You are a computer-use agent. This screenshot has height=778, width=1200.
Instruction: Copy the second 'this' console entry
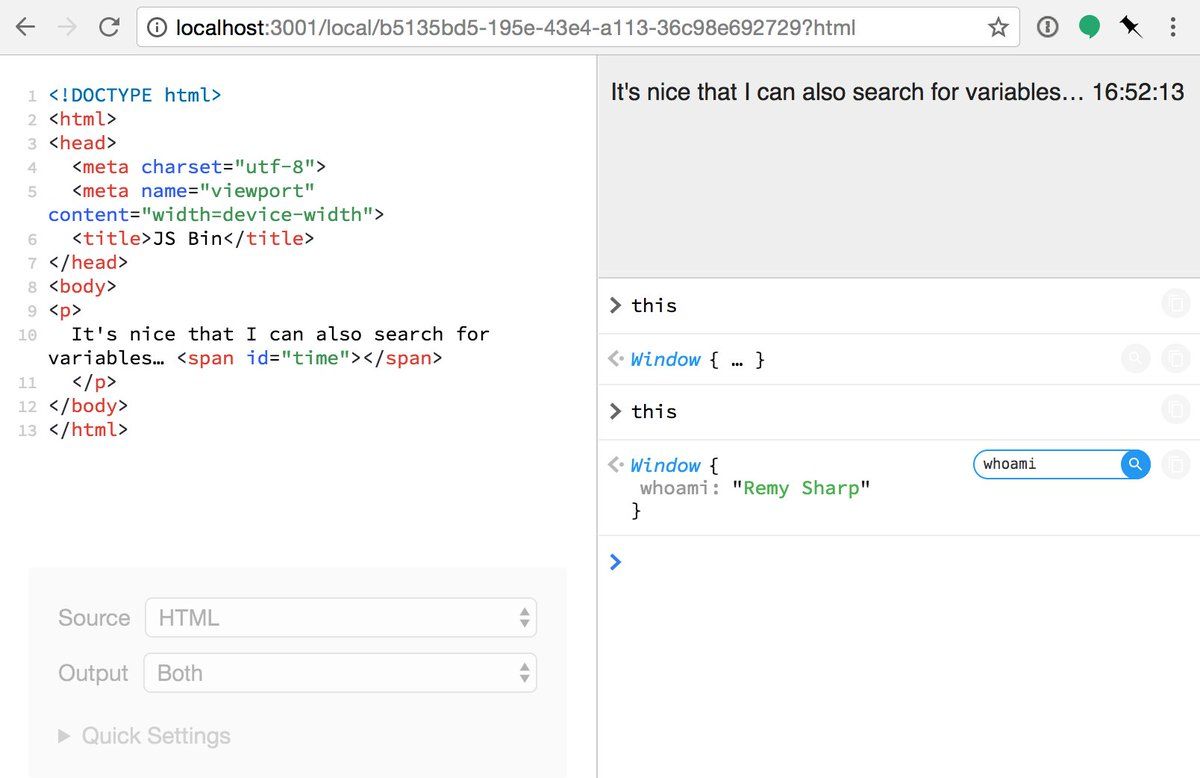(1176, 411)
